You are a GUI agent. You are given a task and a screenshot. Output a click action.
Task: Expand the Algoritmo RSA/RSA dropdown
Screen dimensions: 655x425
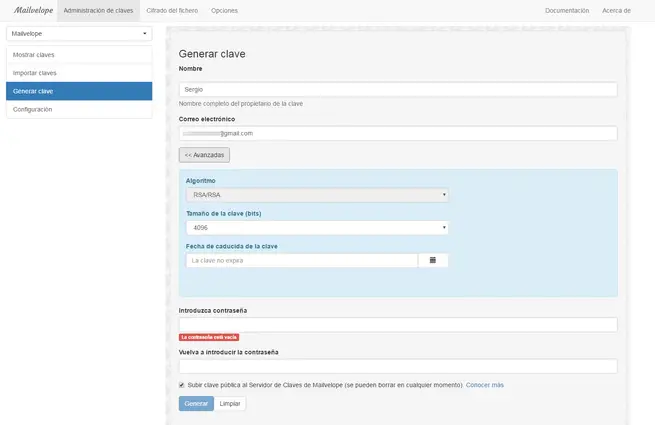coord(317,195)
